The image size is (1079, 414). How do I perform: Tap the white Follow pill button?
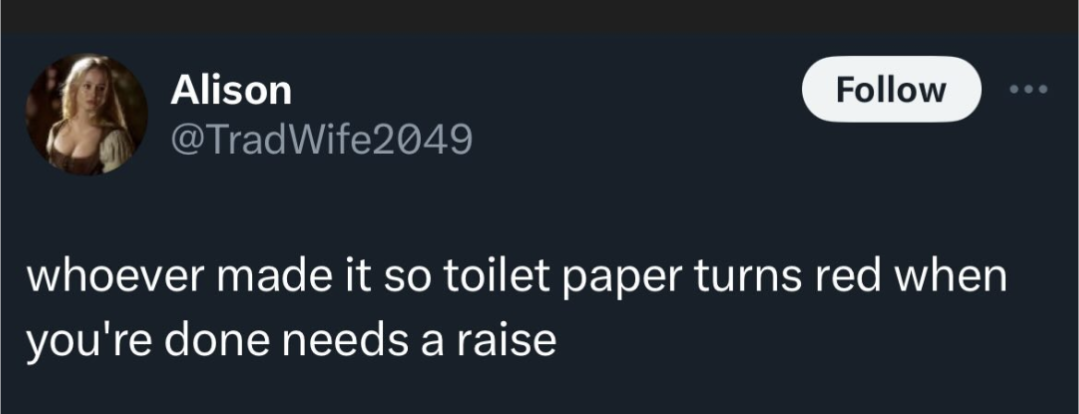pyautogui.click(x=891, y=90)
